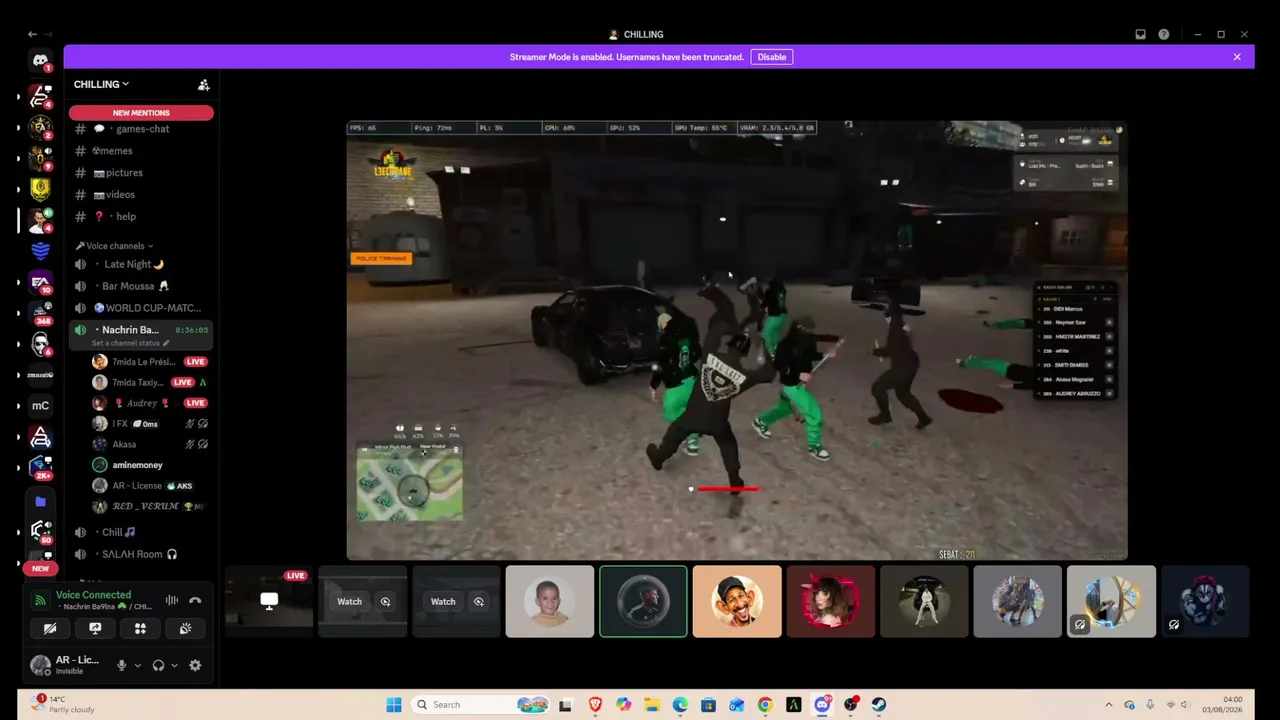This screenshot has height=720, width=1280.
Task: Disable Streamer Mode
Action: point(772,57)
